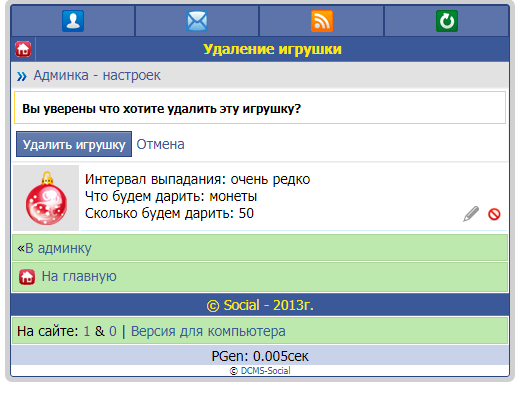Click the confirmation text about deleting toy
This screenshot has height=395, width=524.
[x=161, y=109]
